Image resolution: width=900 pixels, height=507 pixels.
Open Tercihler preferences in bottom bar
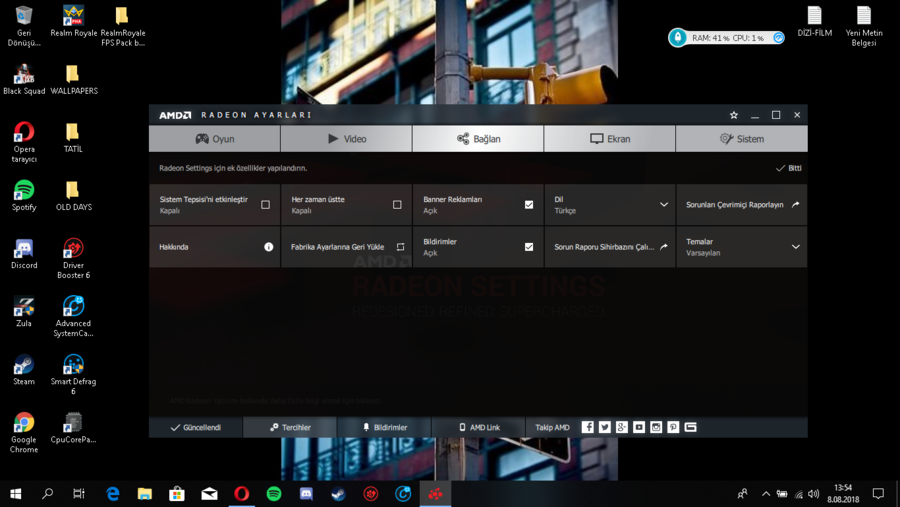290,427
